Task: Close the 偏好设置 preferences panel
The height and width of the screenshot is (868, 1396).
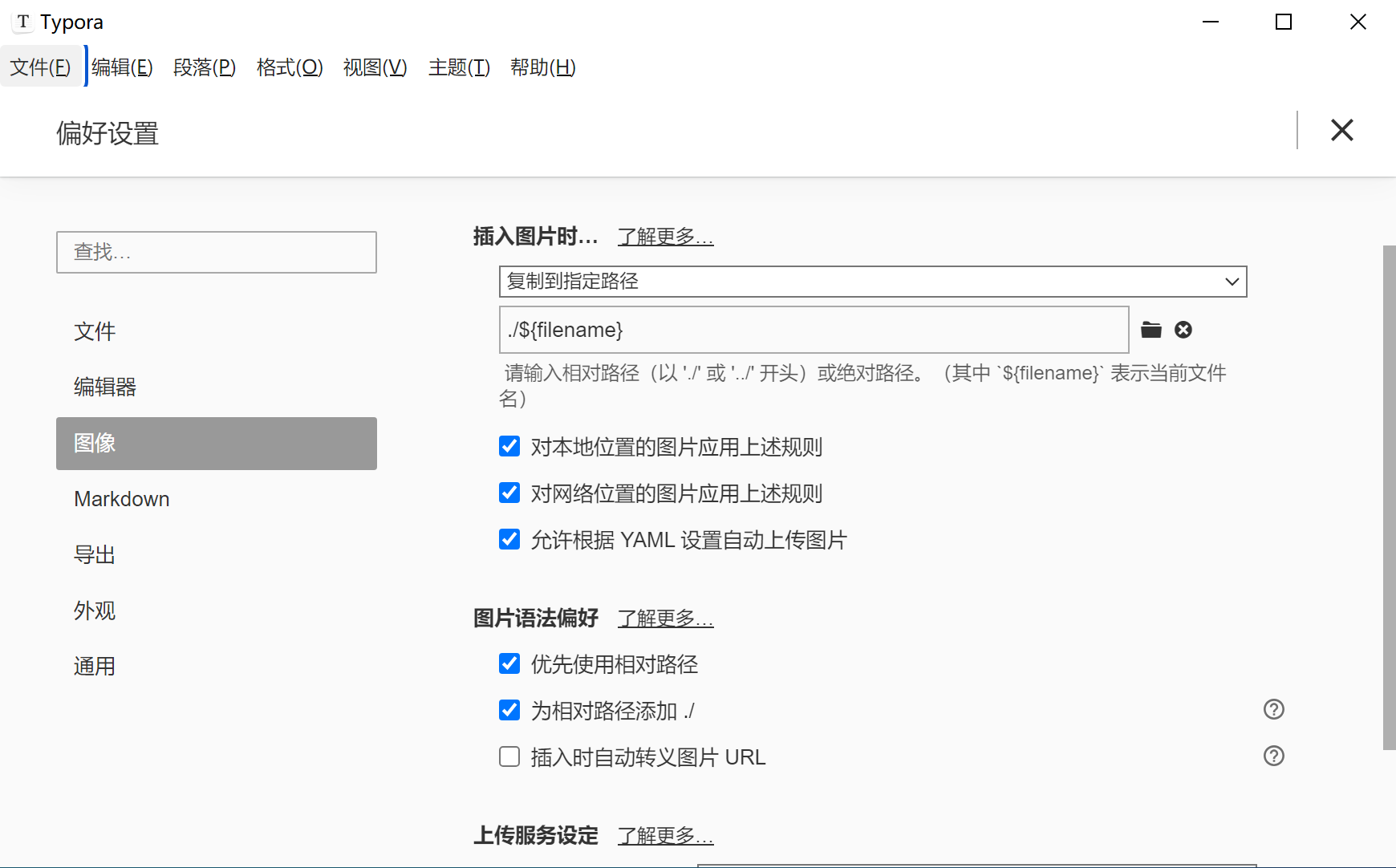Action: pyautogui.click(x=1341, y=130)
